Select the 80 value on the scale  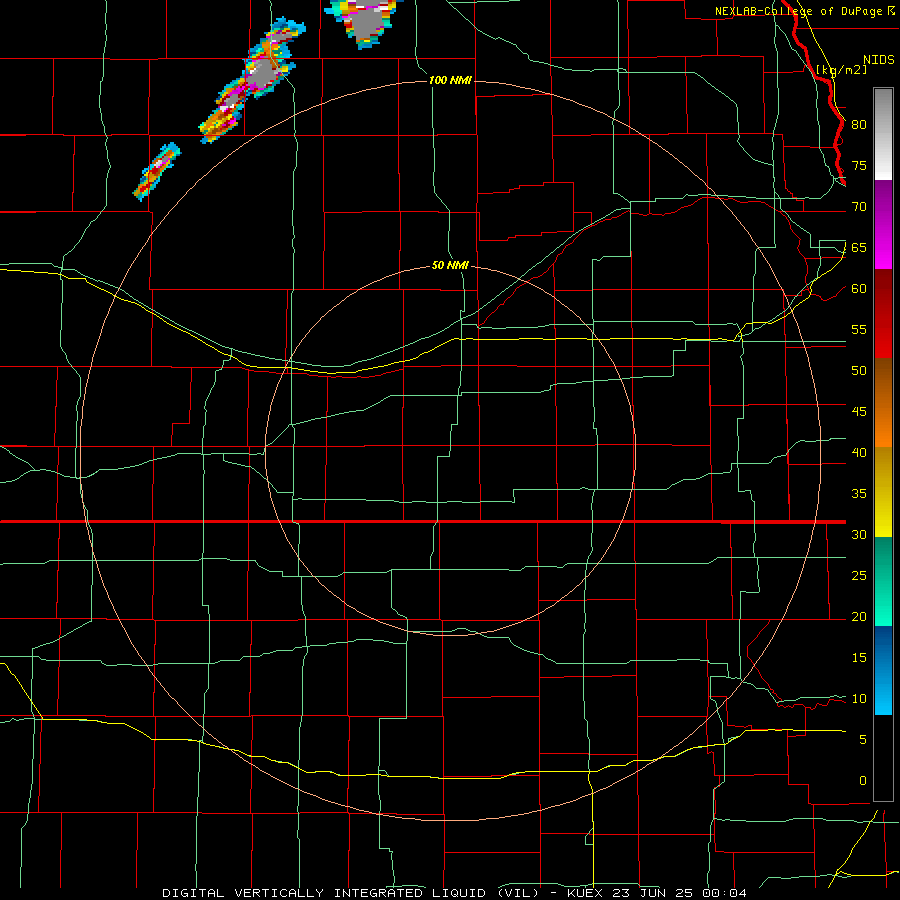(x=859, y=125)
